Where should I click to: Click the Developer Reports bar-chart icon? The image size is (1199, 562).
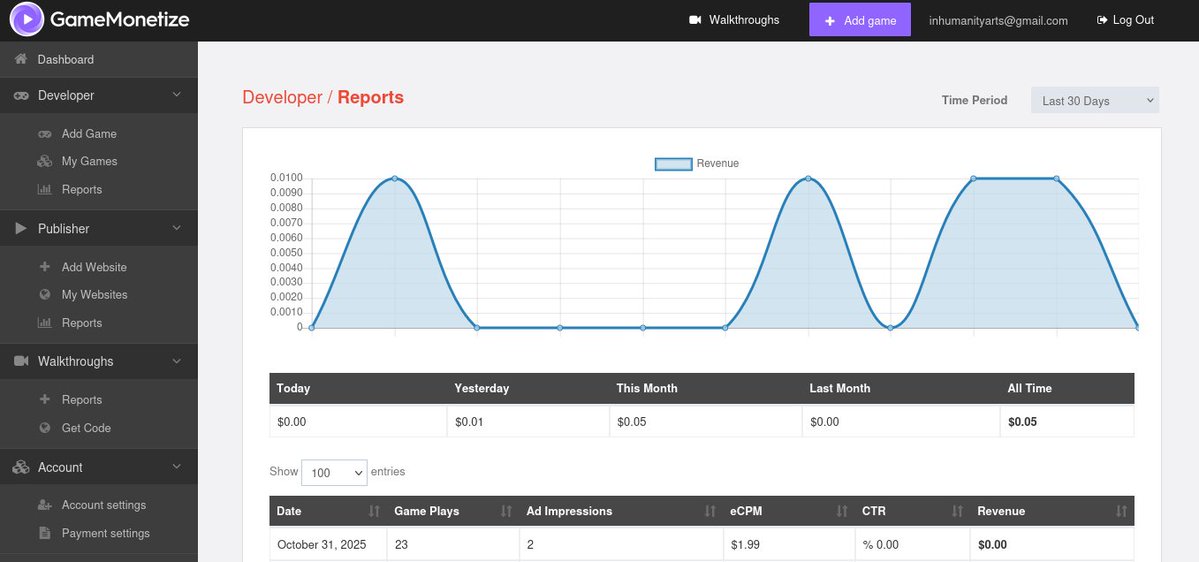(45, 190)
